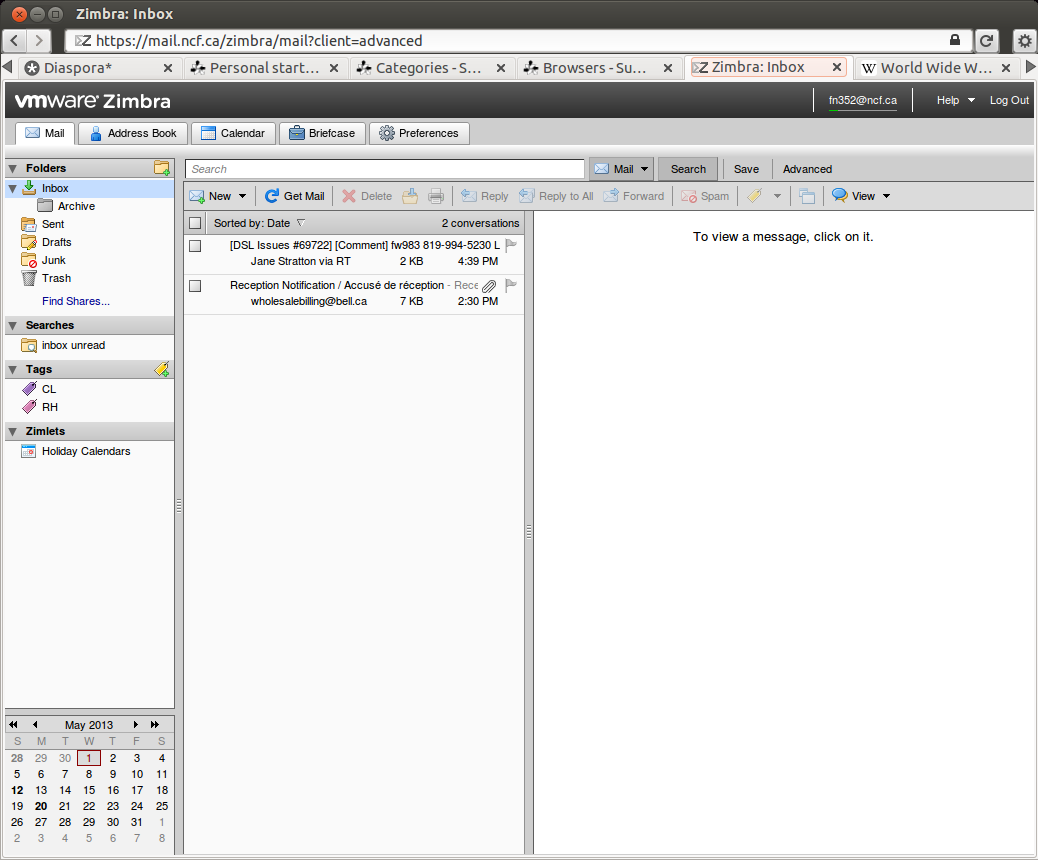The height and width of the screenshot is (860, 1038).
Task: Switch to the Preferences tab
Action: tap(419, 133)
